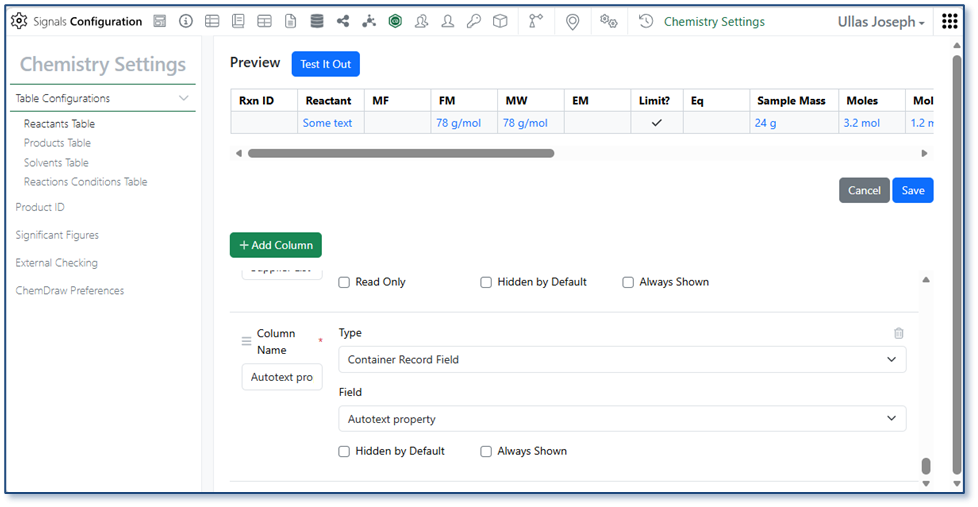Open the database stack icon

pos(317,21)
